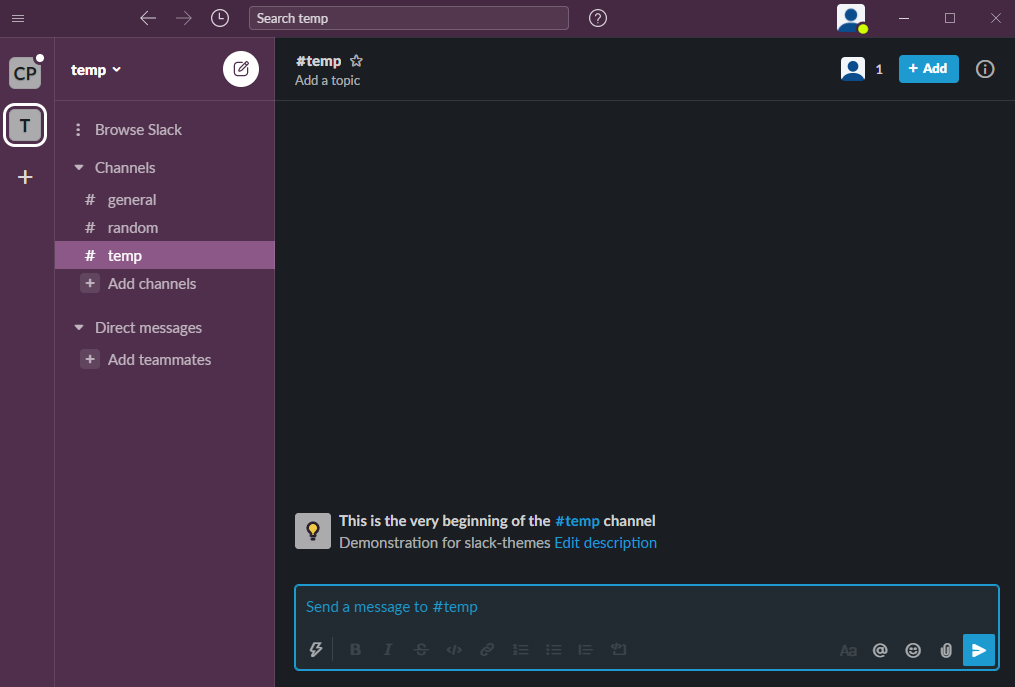Open the help question mark icon
1015x687 pixels.
pyautogui.click(x=597, y=18)
